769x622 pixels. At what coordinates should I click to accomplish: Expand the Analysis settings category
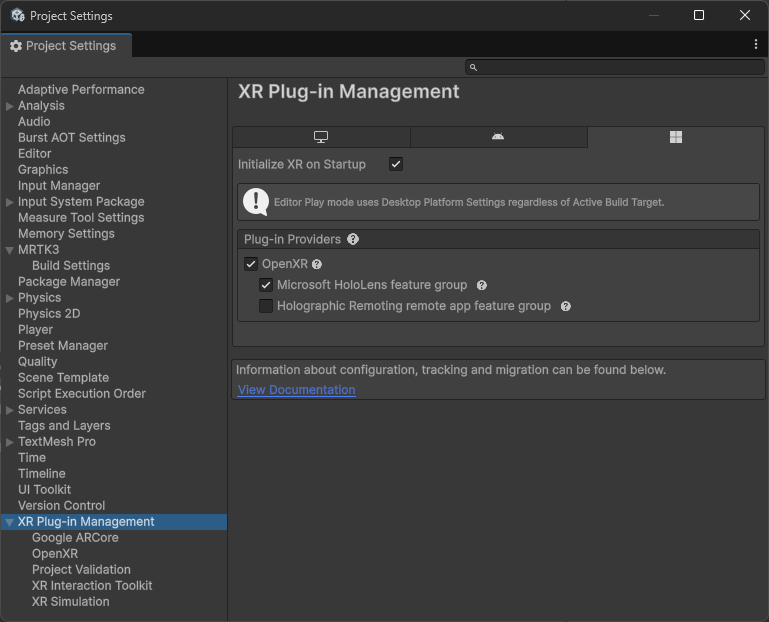[10, 106]
